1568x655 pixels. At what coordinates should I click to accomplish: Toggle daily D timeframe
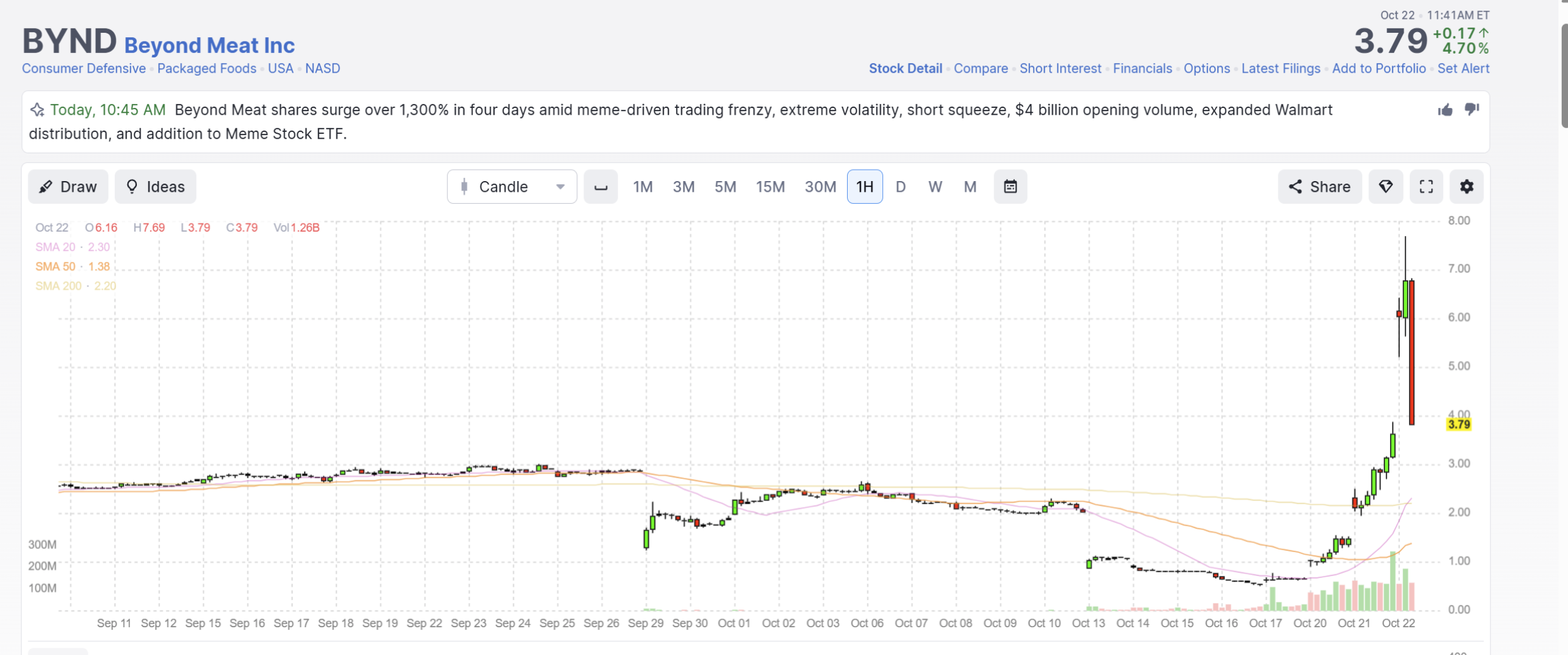[x=901, y=187]
